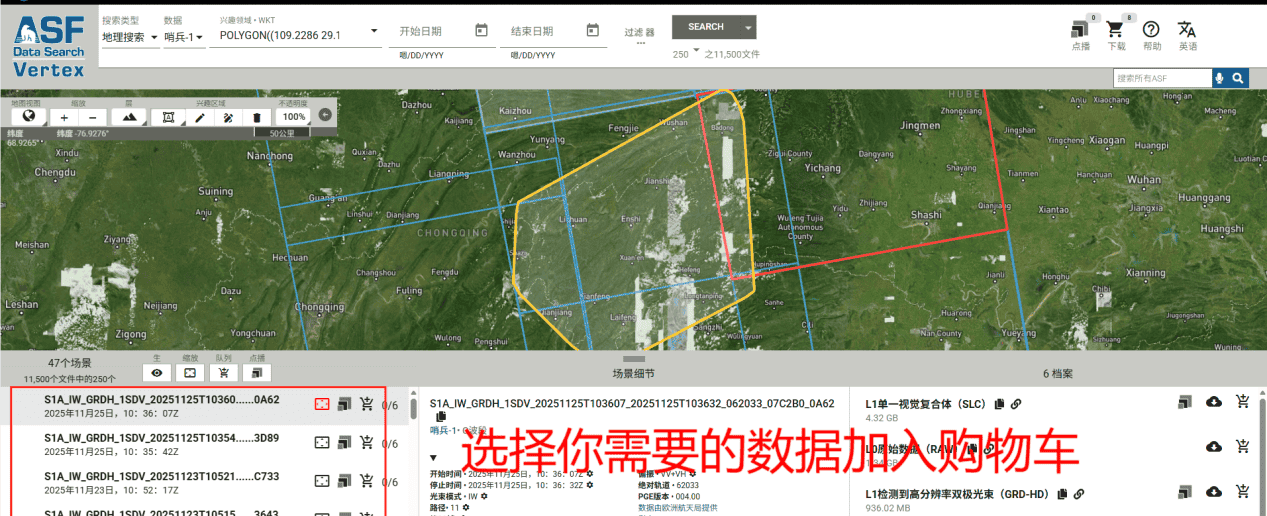This screenshot has height=516, width=1267.
Task: Add scene 3D89 files to cart
Action: 366,442
